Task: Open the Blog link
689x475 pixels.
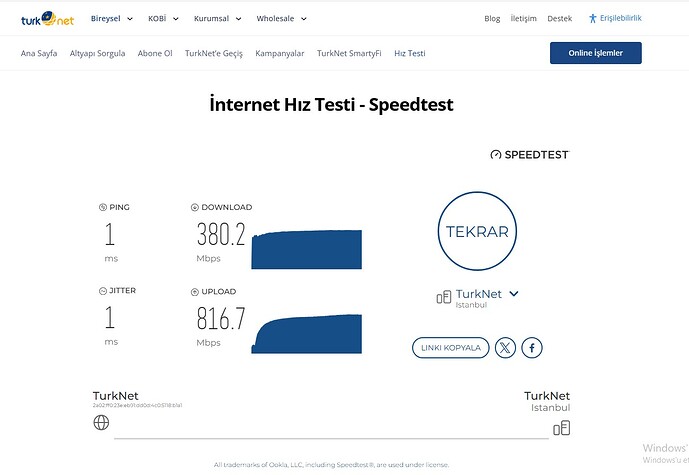Action: click(492, 18)
